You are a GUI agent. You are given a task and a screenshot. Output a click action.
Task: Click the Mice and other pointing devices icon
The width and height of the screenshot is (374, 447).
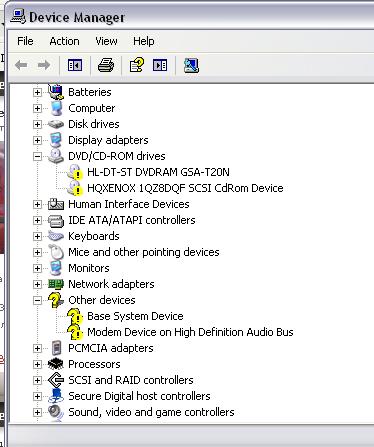tap(56, 252)
